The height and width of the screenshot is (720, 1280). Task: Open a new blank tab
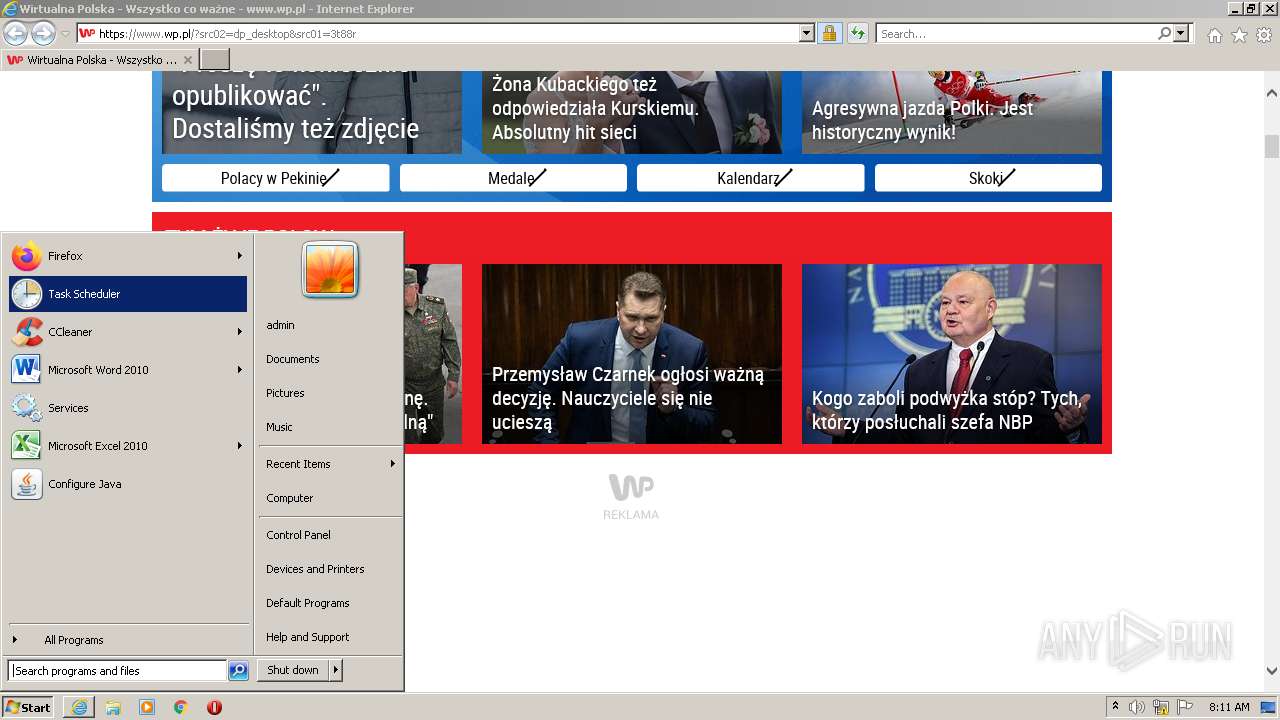(215, 60)
